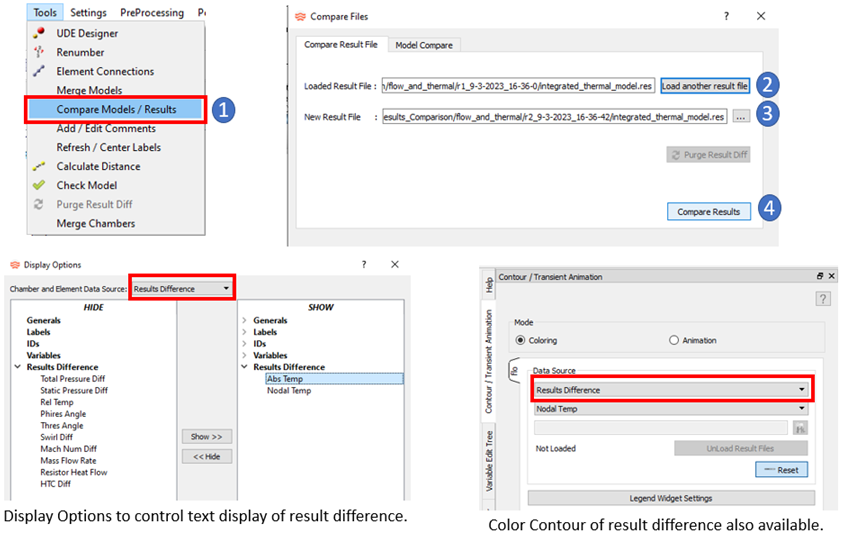
Task: Click the Renumber icon in Tools menu
Action: (x=39, y=52)
